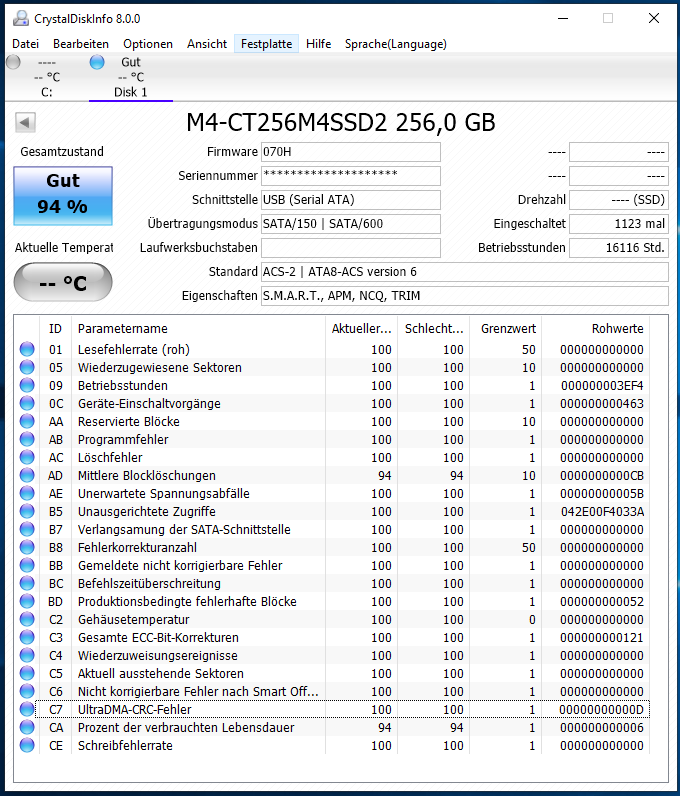Click the CrystalDiskInfo title bar icon
Image resolution: width=680 pixels, height=796 pixels.
click(21, 18)
